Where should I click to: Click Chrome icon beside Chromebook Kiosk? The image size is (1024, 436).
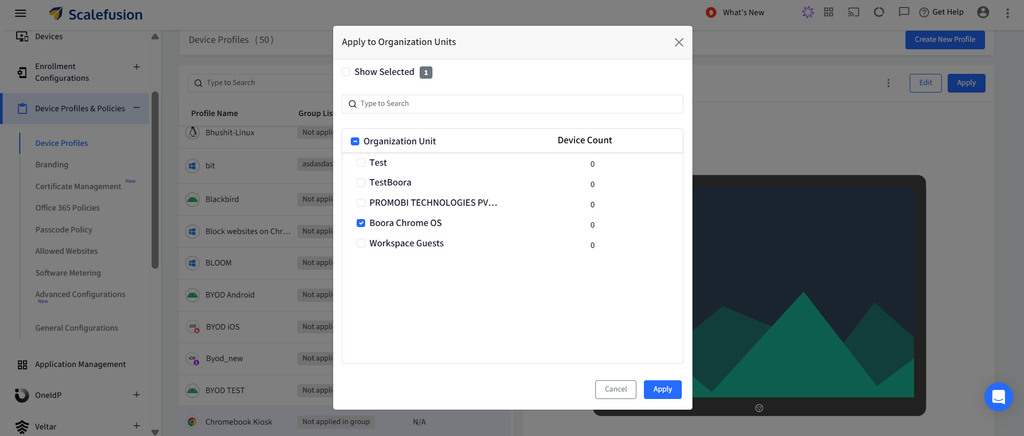click(x=192, y=422)
